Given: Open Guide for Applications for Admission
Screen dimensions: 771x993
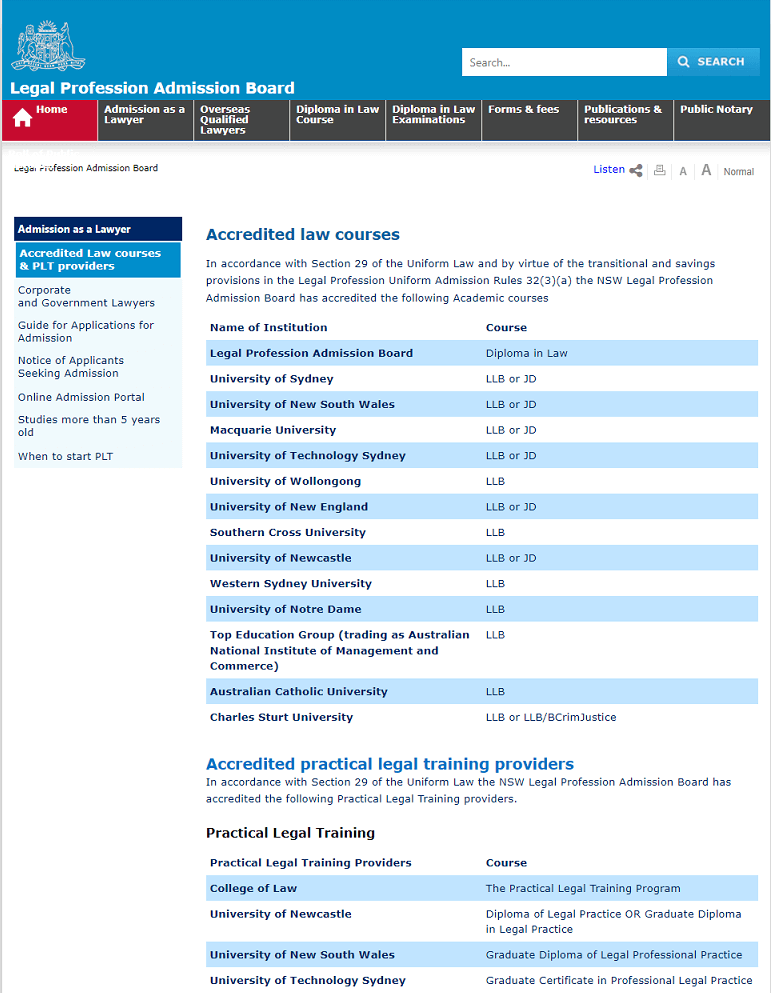Looking at the screenshot, I should (x=86, y=331).
